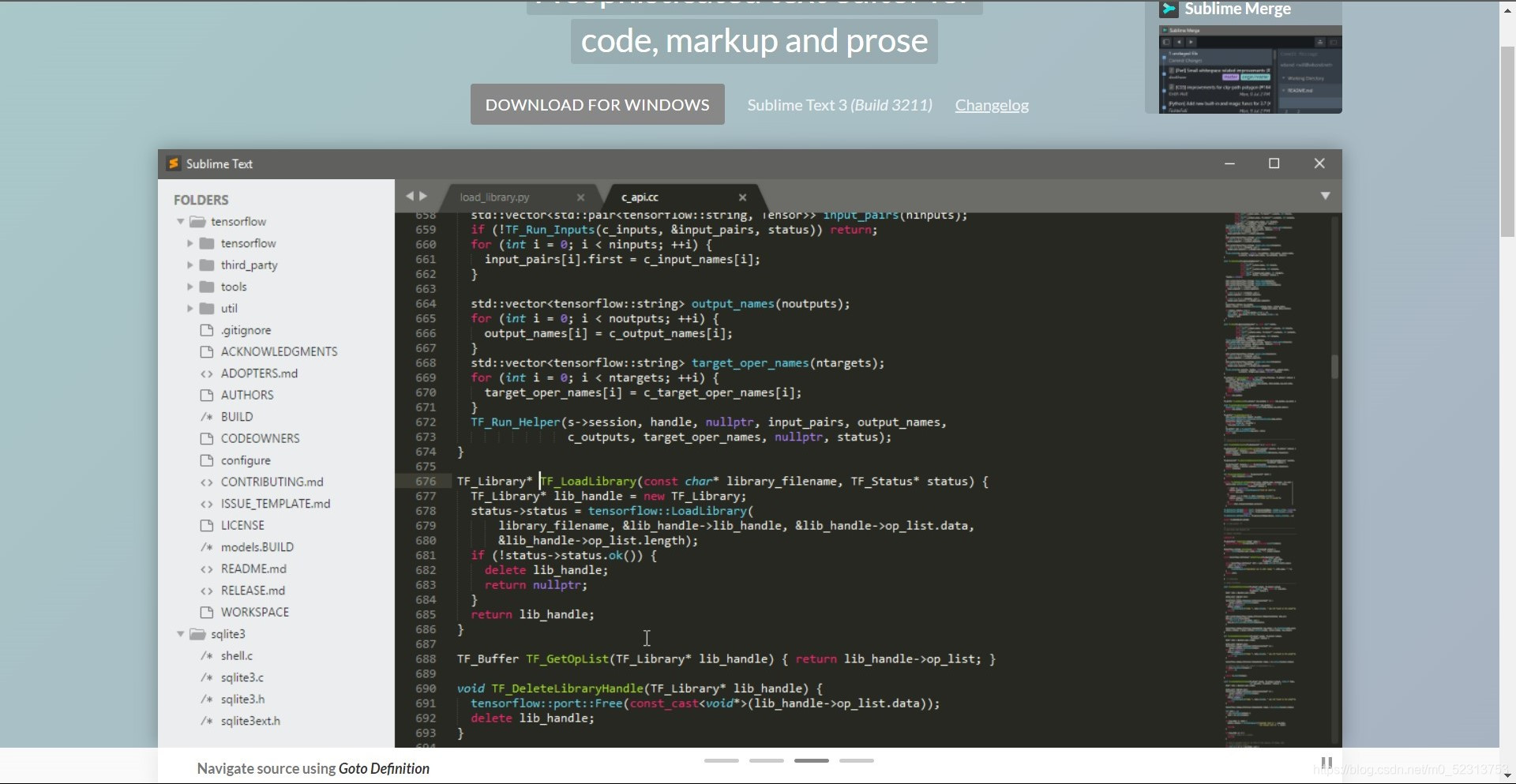Screen dimensions: 1516x784
Task: Open sqlite3ext.h in the sidebar
Action: pyautogui.click(x=250, y=721)
